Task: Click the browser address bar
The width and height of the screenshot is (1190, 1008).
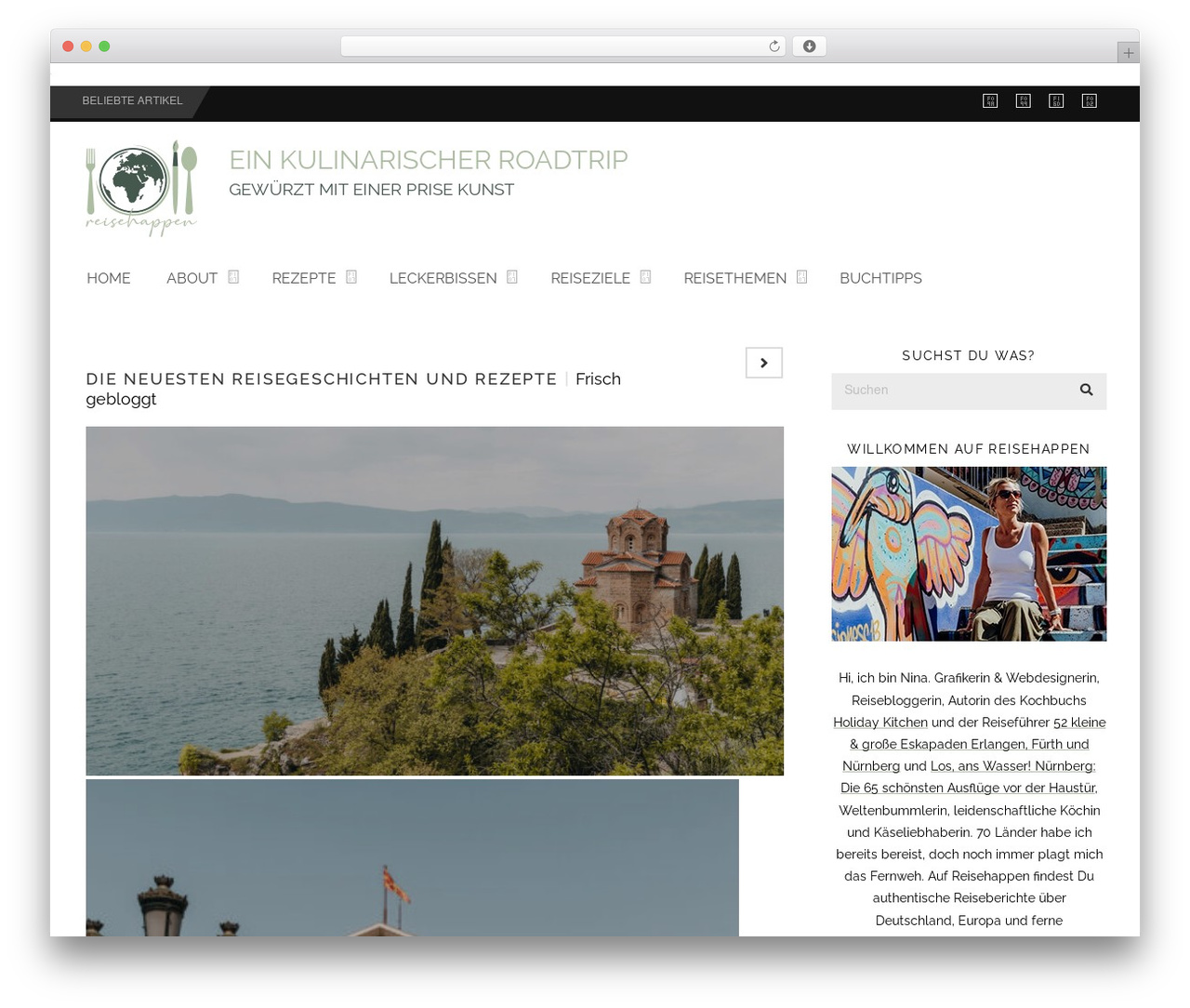Action: point(562,46)
